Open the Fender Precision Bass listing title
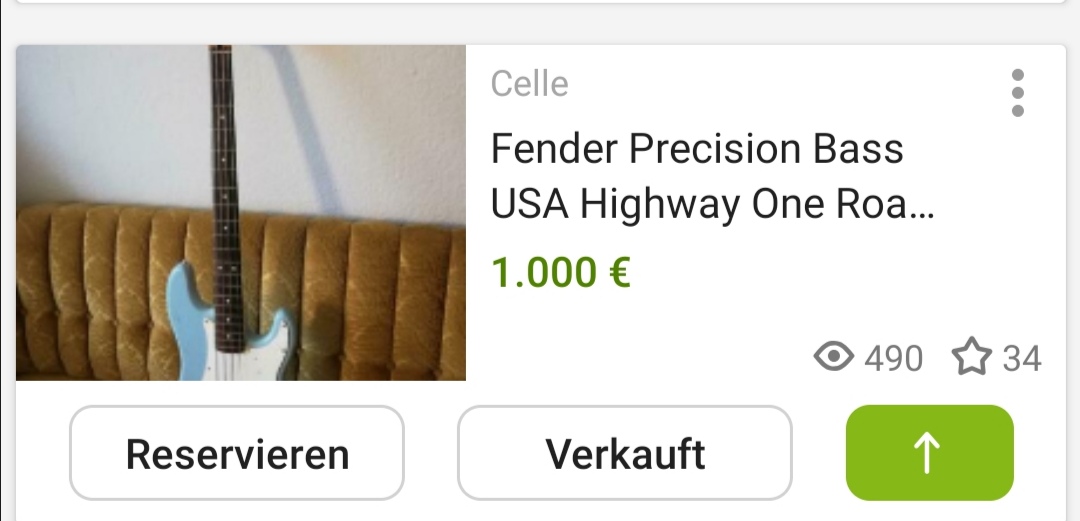Viewport: 1080px width, 521px height. click(x=712, y=176)
